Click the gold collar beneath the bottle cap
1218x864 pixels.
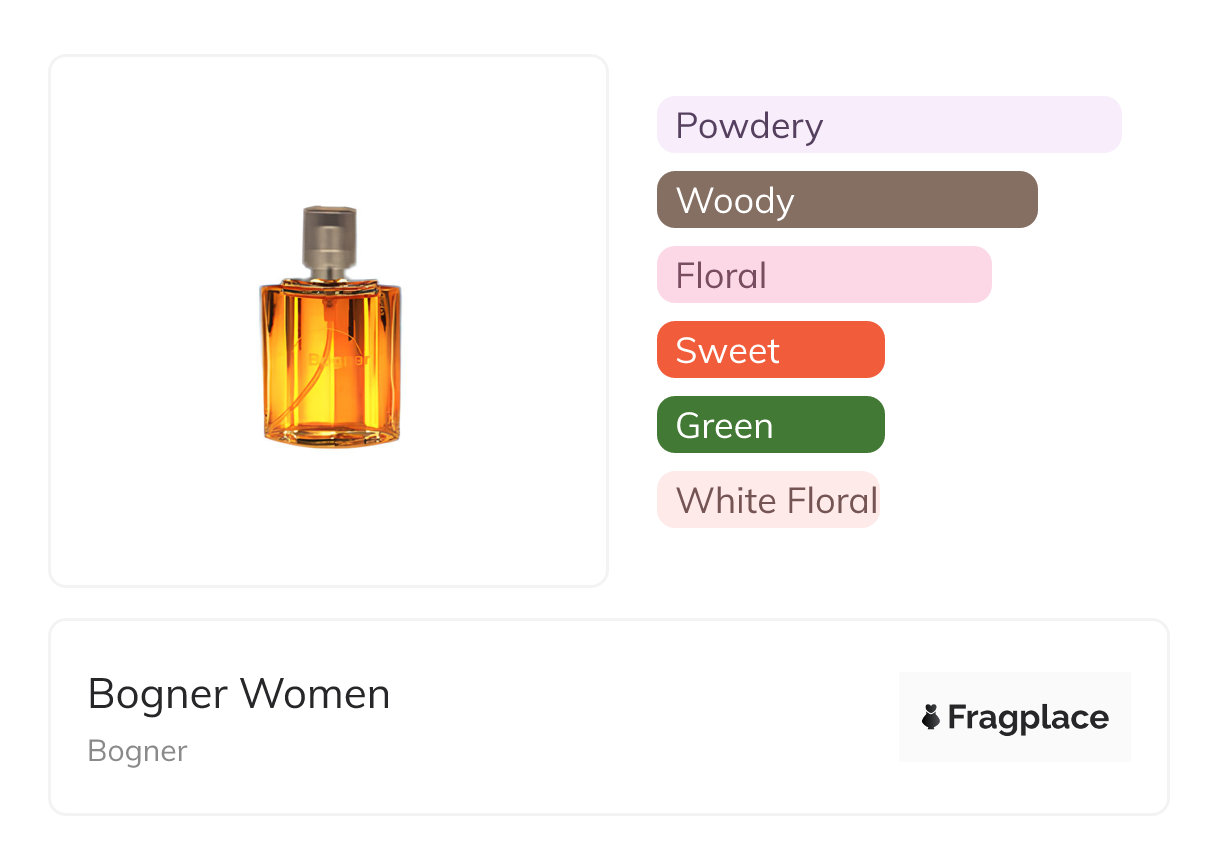click(x=330, y=274)
